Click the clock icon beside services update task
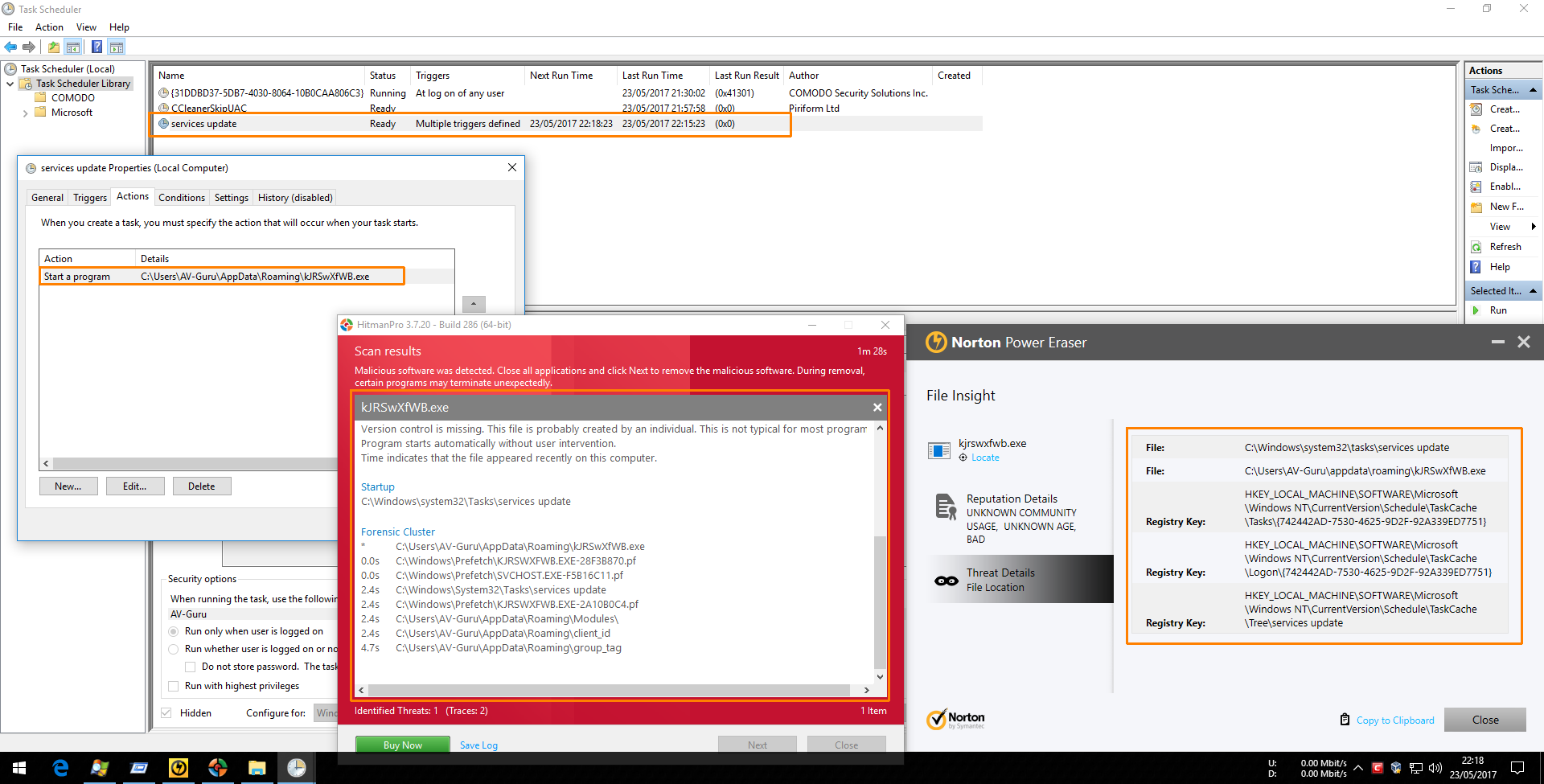 (164, 124)
